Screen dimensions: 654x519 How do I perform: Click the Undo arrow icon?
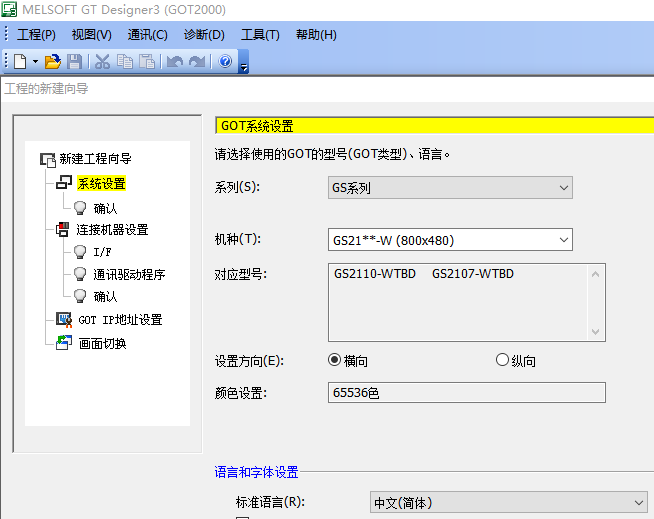pos(175,61)
